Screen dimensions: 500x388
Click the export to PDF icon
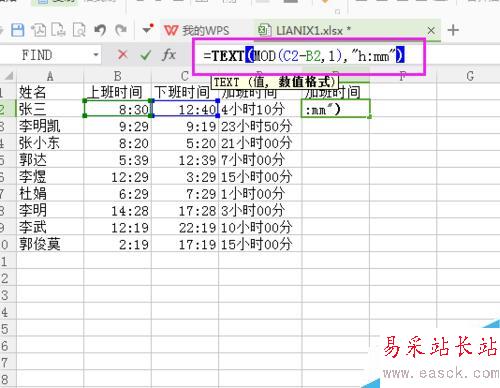39,30
